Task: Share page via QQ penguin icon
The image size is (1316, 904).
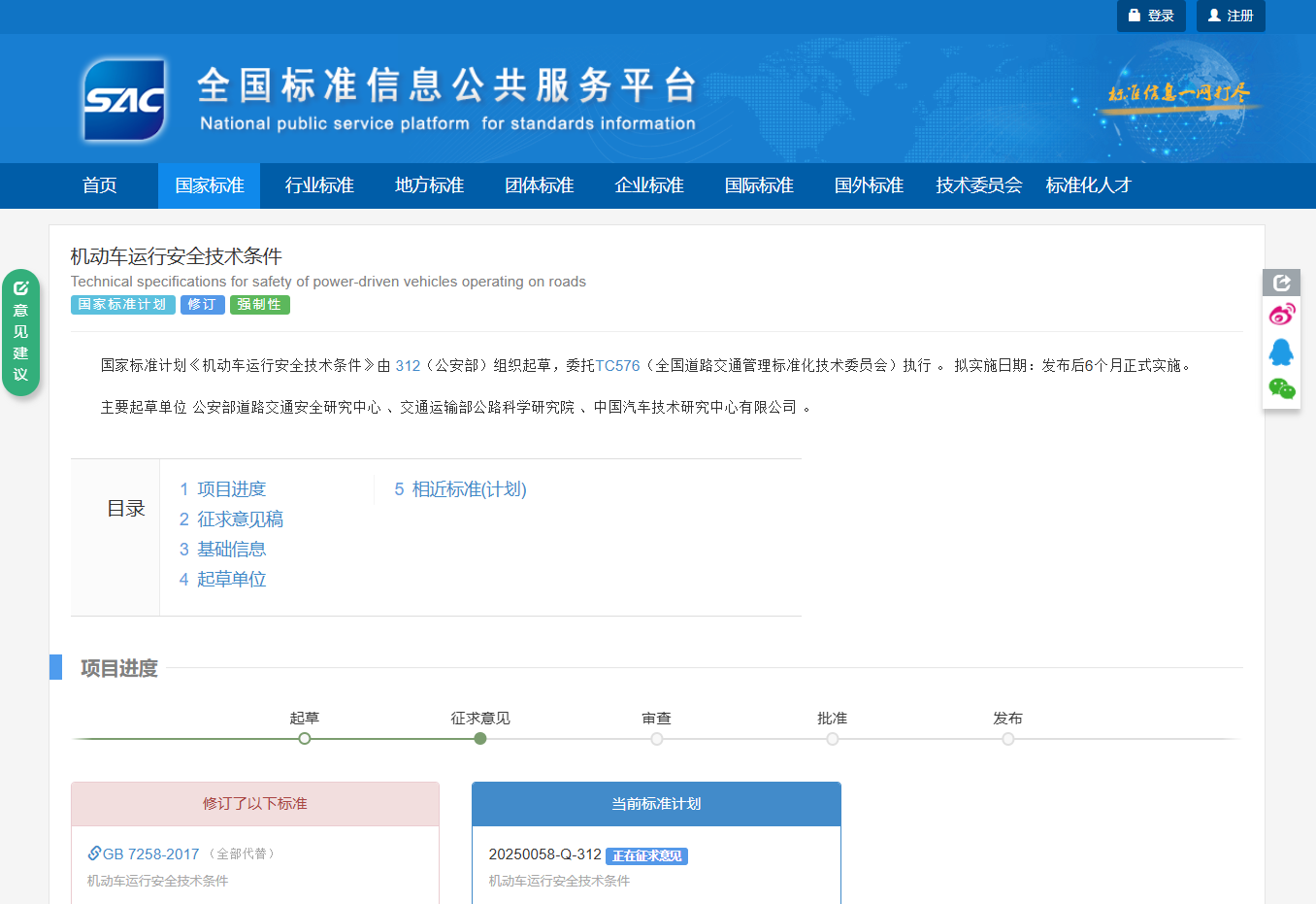Action: point(1281,352)
